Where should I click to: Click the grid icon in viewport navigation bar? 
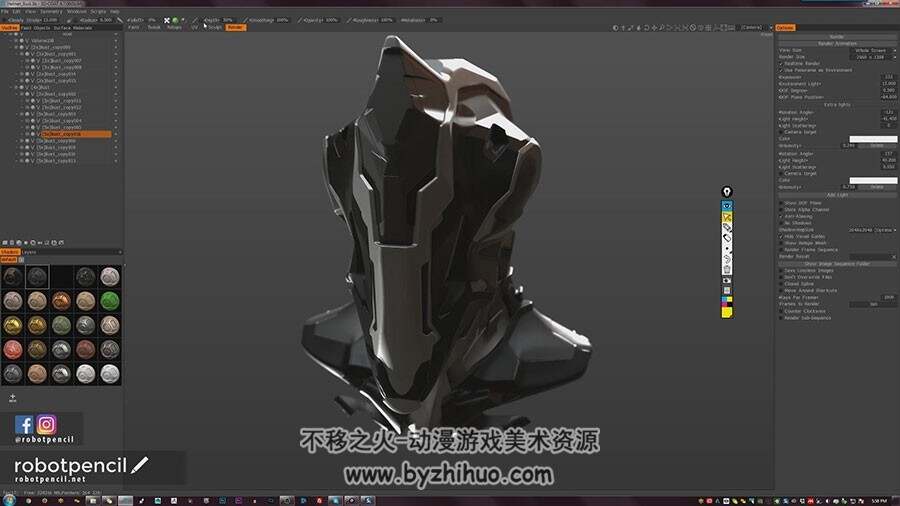[708, 28]
